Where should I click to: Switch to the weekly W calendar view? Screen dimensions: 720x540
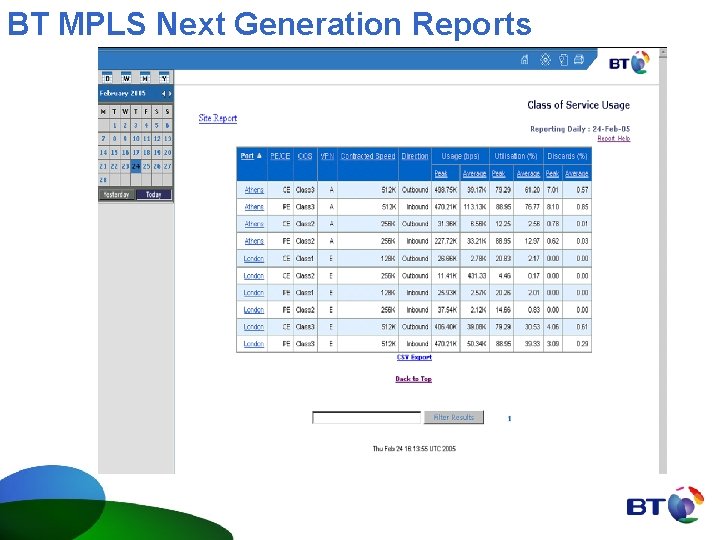[126, 77]
